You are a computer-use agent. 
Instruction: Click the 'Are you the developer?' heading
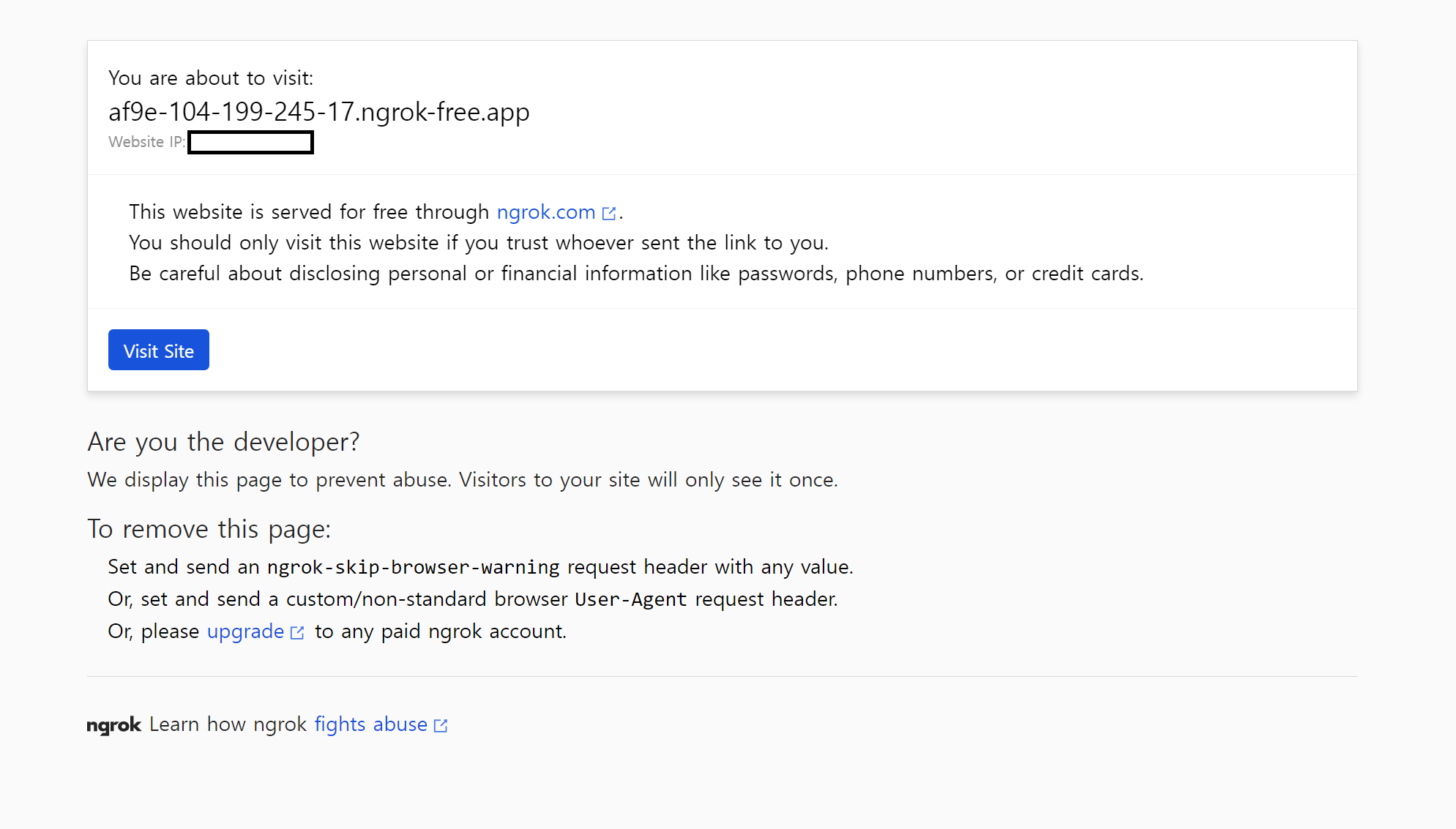(x=224, y=442)
